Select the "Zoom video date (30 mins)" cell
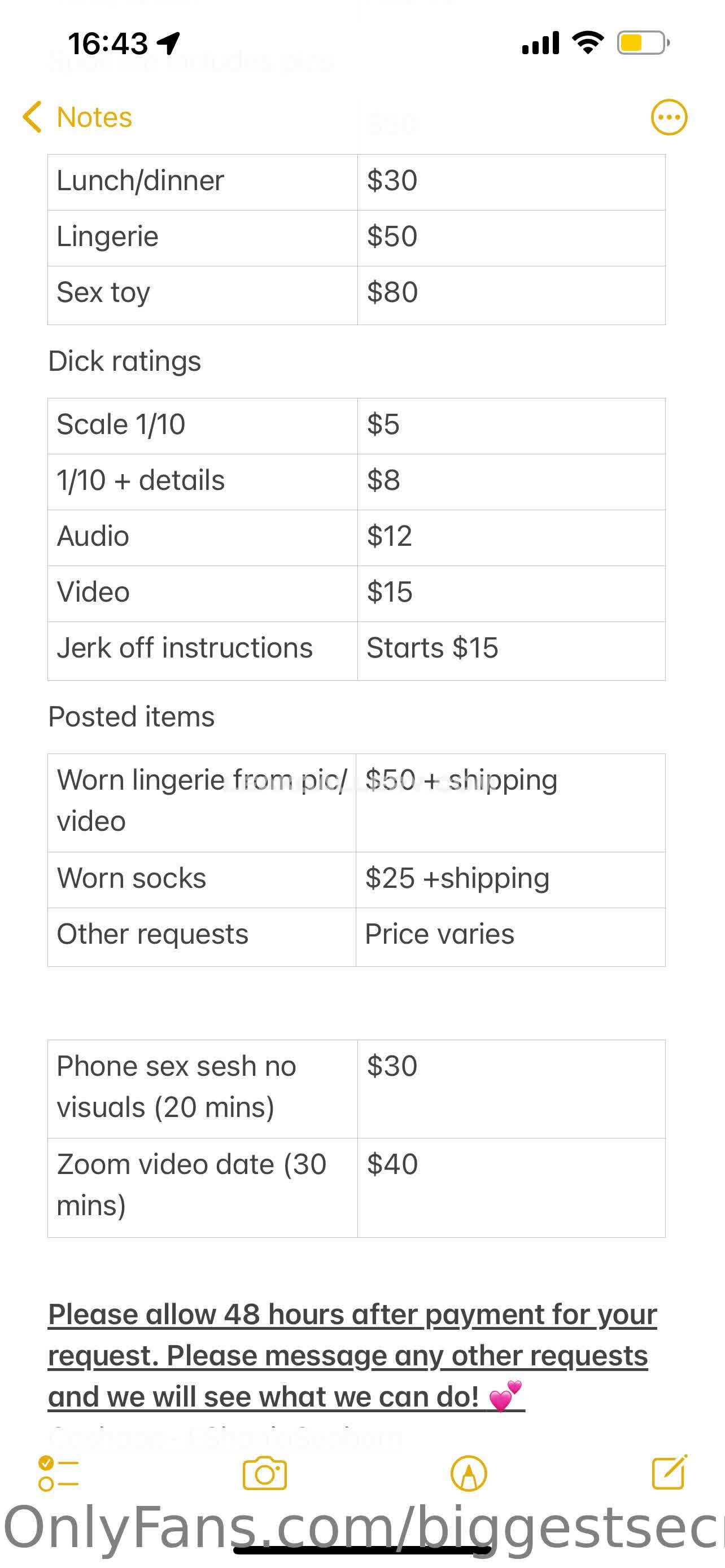The height and width of the screenshot is (1568, 725). [202, 1186]
